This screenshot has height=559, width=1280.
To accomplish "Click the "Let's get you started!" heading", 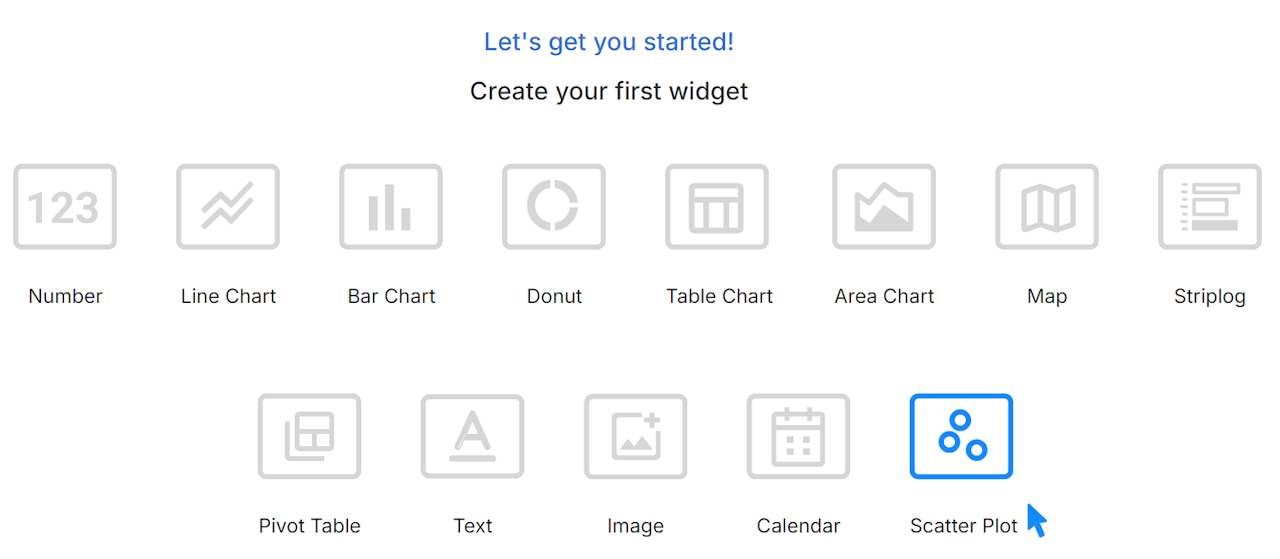I will pyautogui.click(x=609, y=42).
